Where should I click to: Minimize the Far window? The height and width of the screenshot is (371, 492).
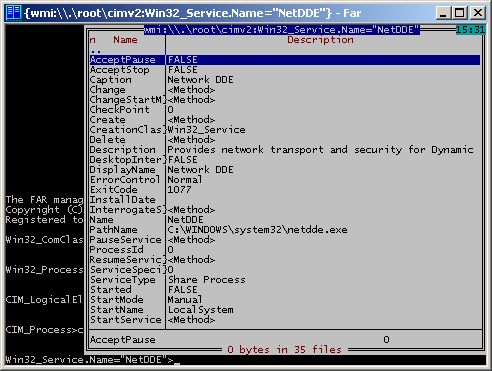point(443,13)
